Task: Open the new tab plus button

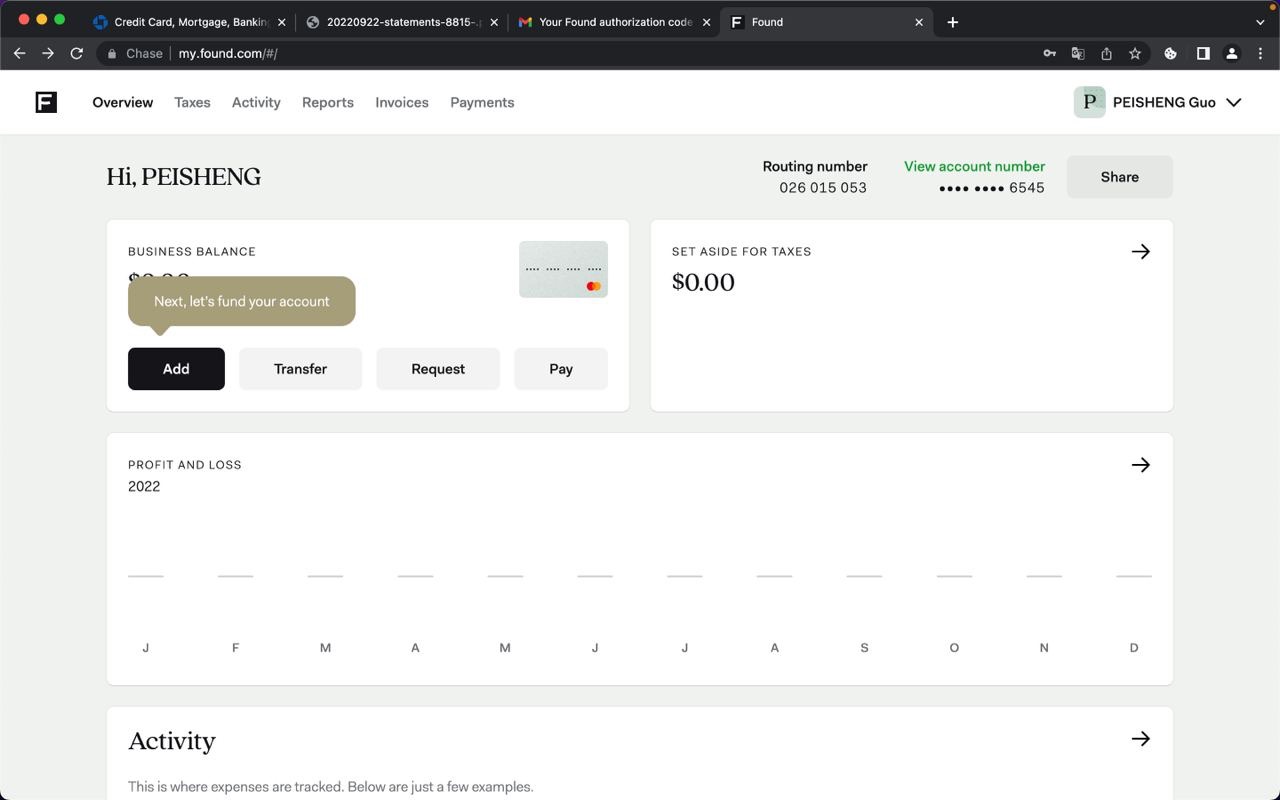Action: click(x=952, y=22)
